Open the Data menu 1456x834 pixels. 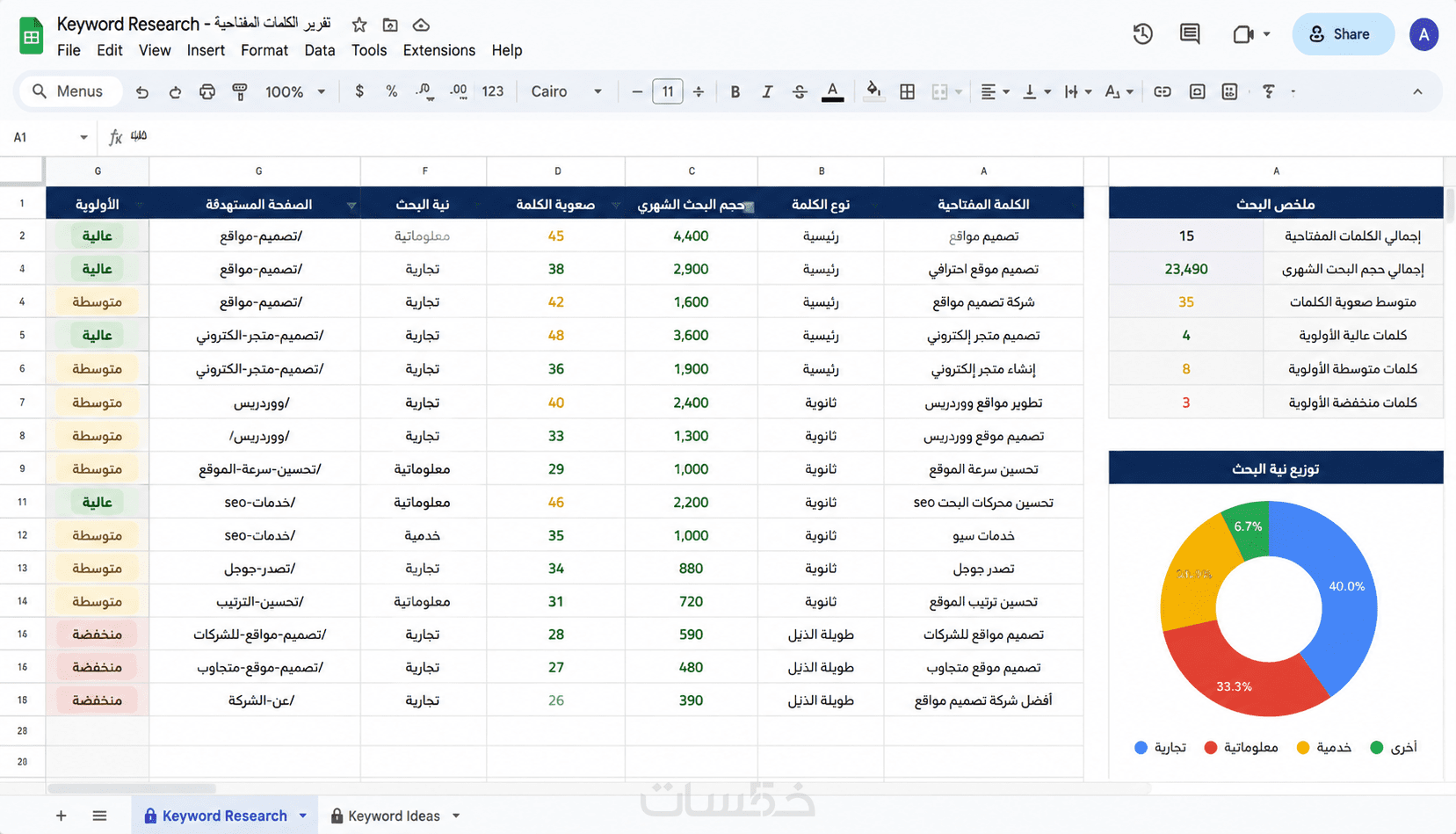click(x=320, y=50)
